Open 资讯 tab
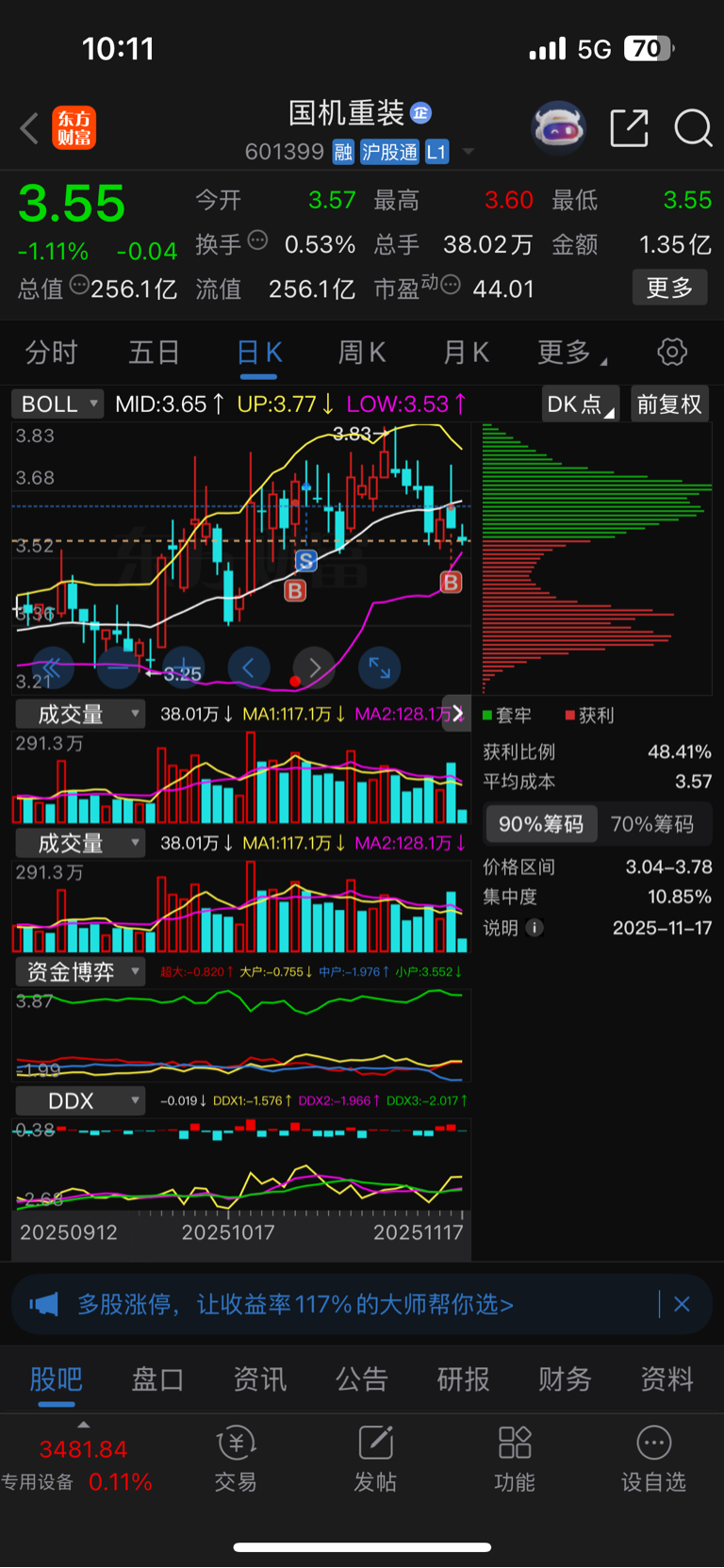 click(259, 1379)
